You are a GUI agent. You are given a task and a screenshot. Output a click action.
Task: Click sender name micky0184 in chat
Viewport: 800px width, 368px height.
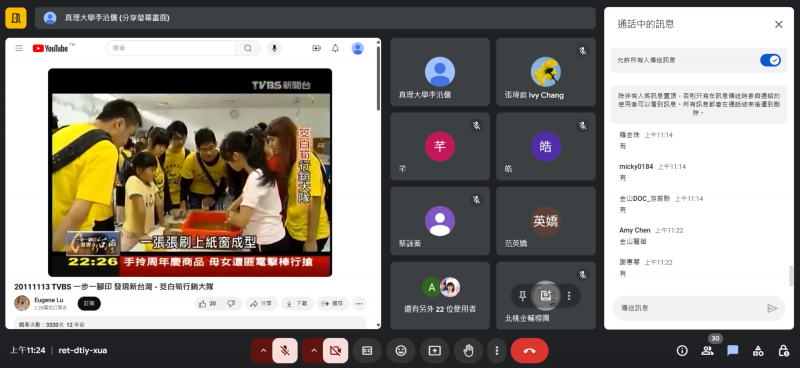(x=636, y=167)
